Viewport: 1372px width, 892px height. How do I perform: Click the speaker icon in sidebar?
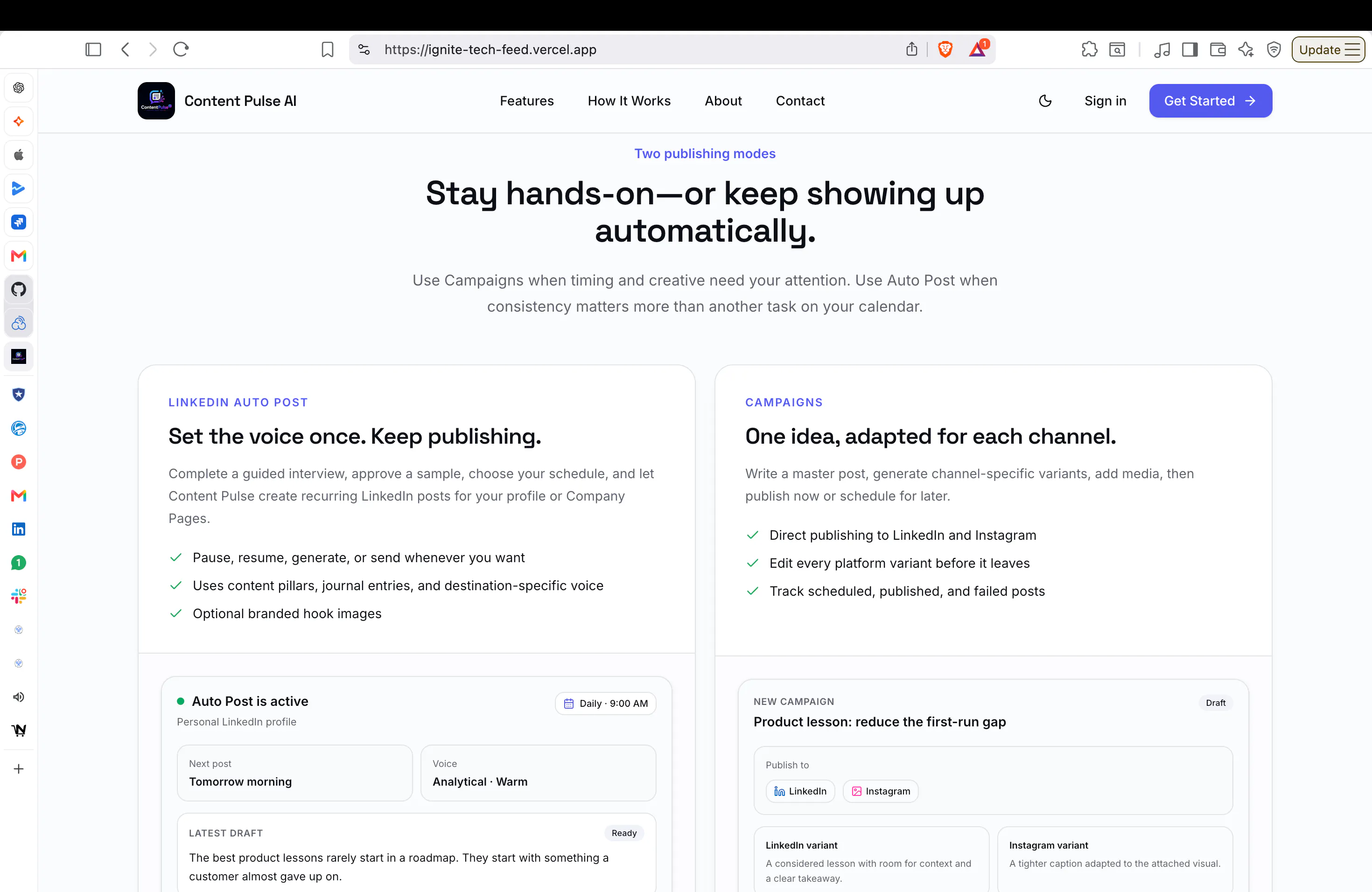pyautogui.click(x=19, y=697)
